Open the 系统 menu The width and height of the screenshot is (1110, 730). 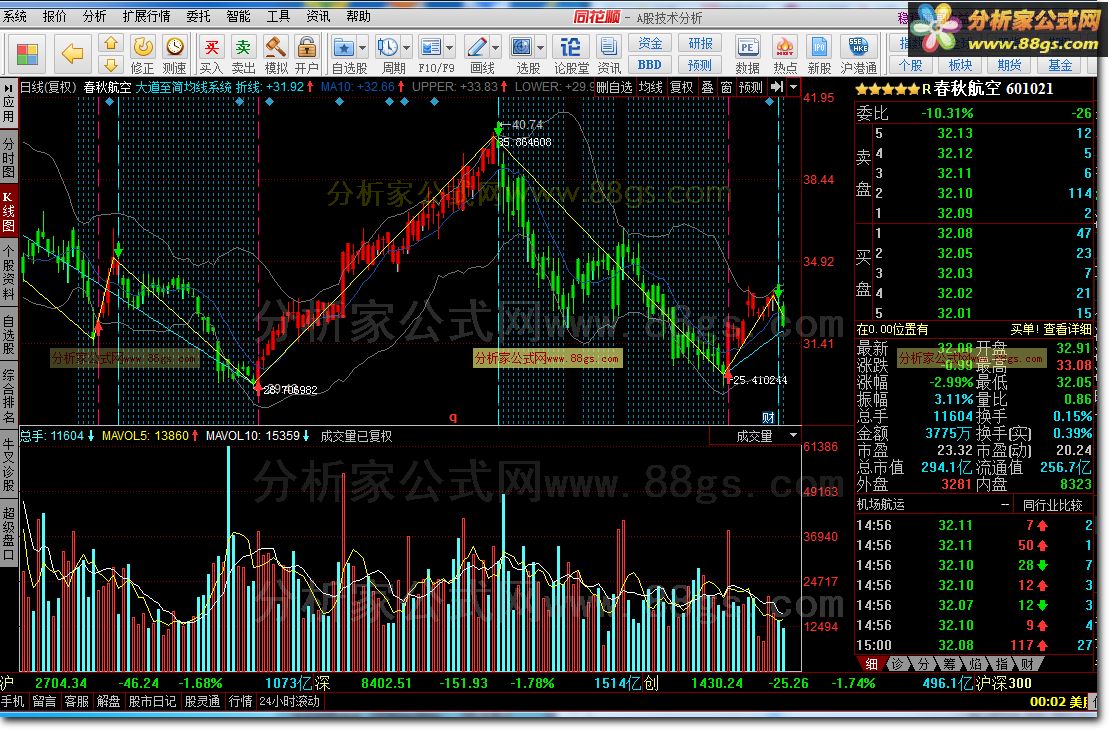(14, 16)
